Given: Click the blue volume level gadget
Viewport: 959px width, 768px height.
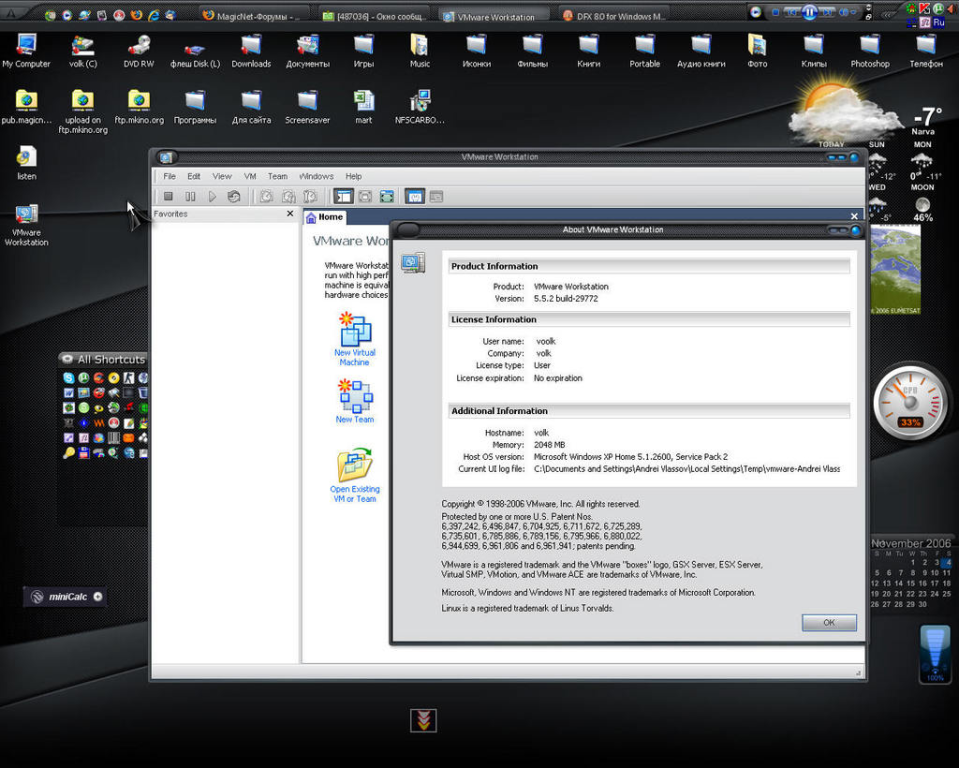Looking at the screenshot, I should 935,653.
